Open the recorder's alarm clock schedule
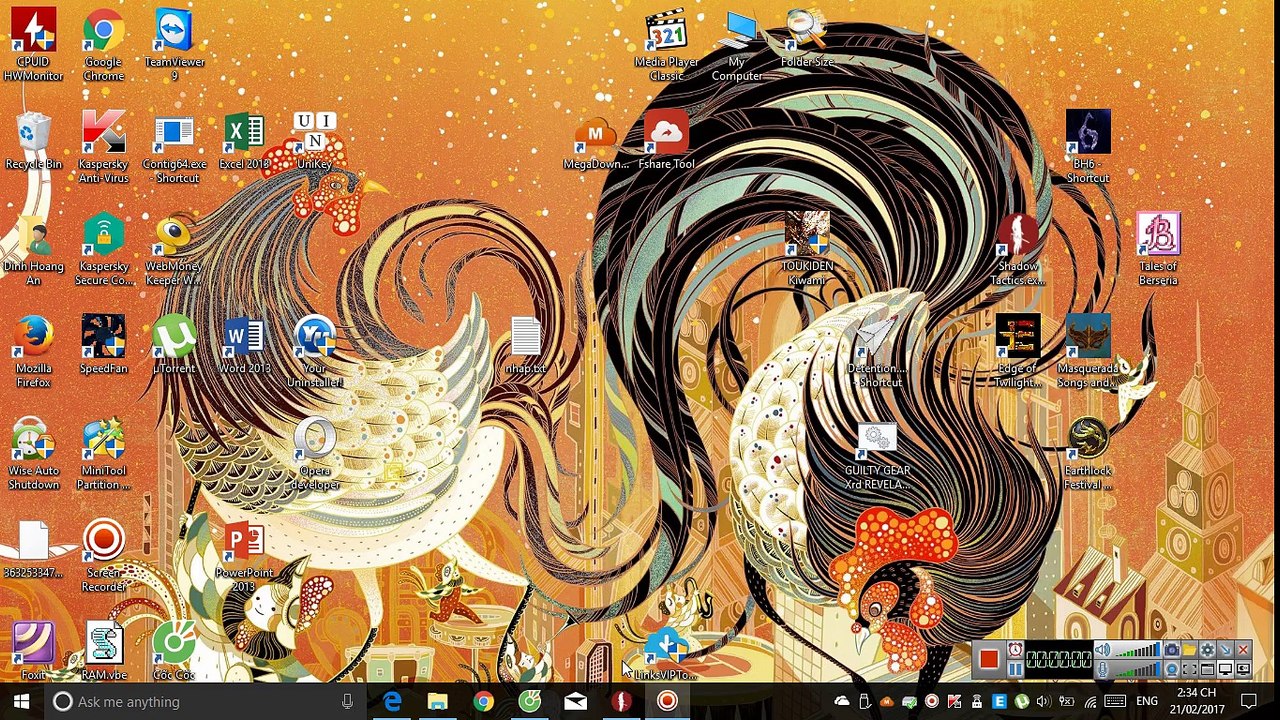The height and width of the screenshot is (720, 1280). 1015,651
